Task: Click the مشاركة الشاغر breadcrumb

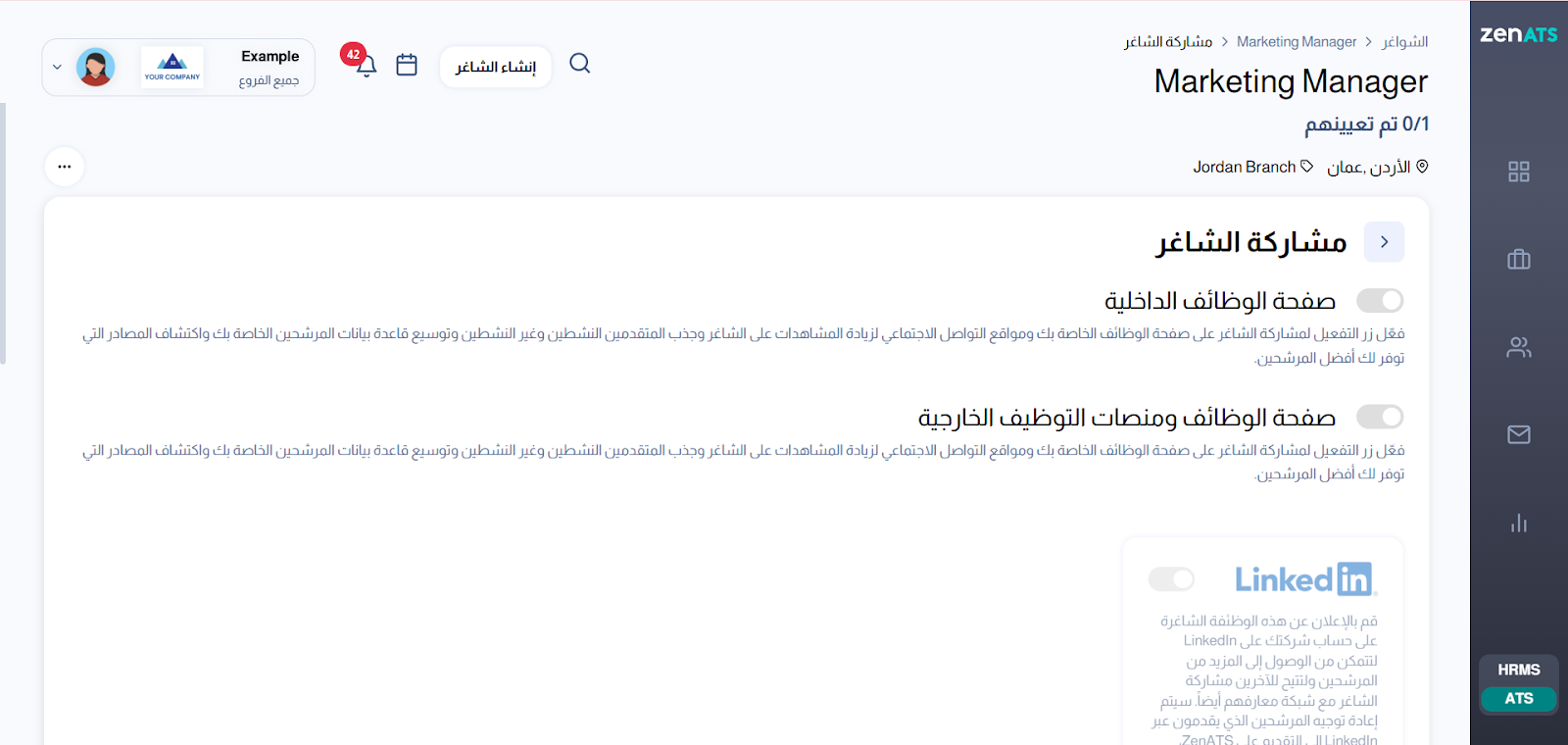Action: coord(1168,42)
